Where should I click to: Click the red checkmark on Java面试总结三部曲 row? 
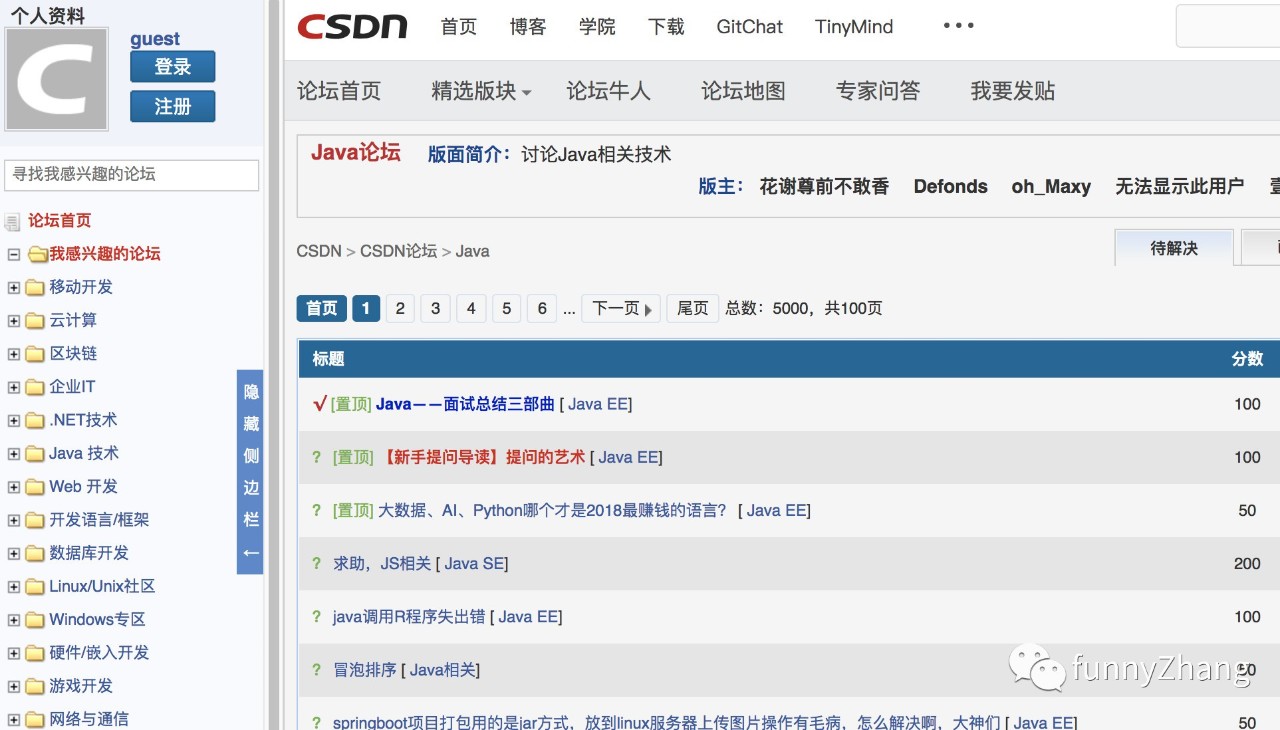coord(320,404)
